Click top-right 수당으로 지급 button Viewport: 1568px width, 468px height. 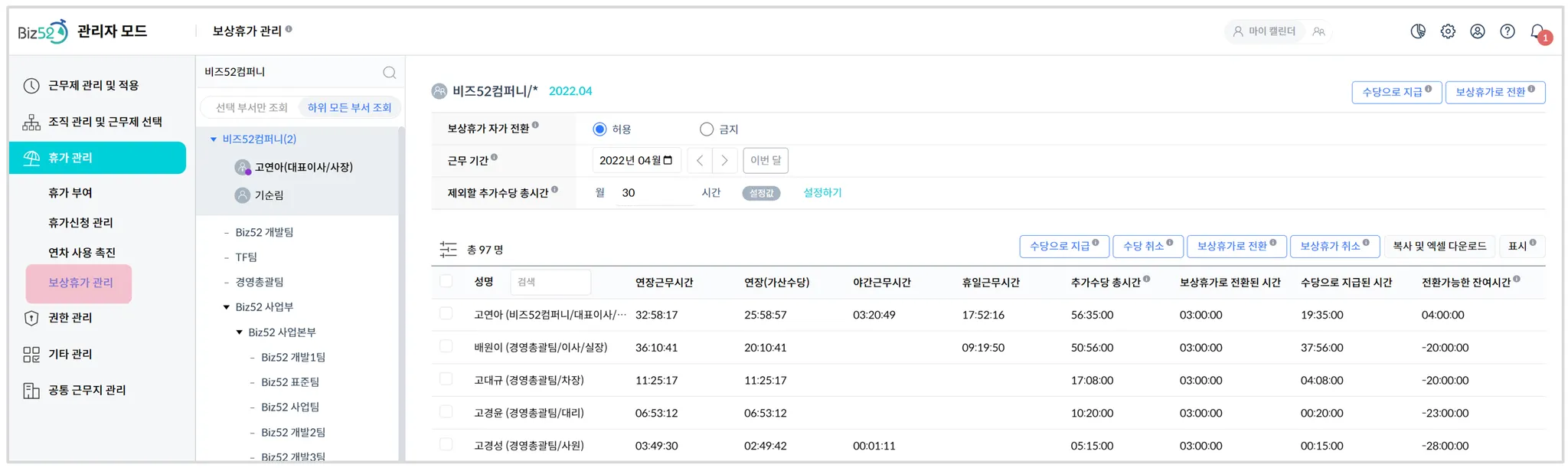click(1396, 92)
